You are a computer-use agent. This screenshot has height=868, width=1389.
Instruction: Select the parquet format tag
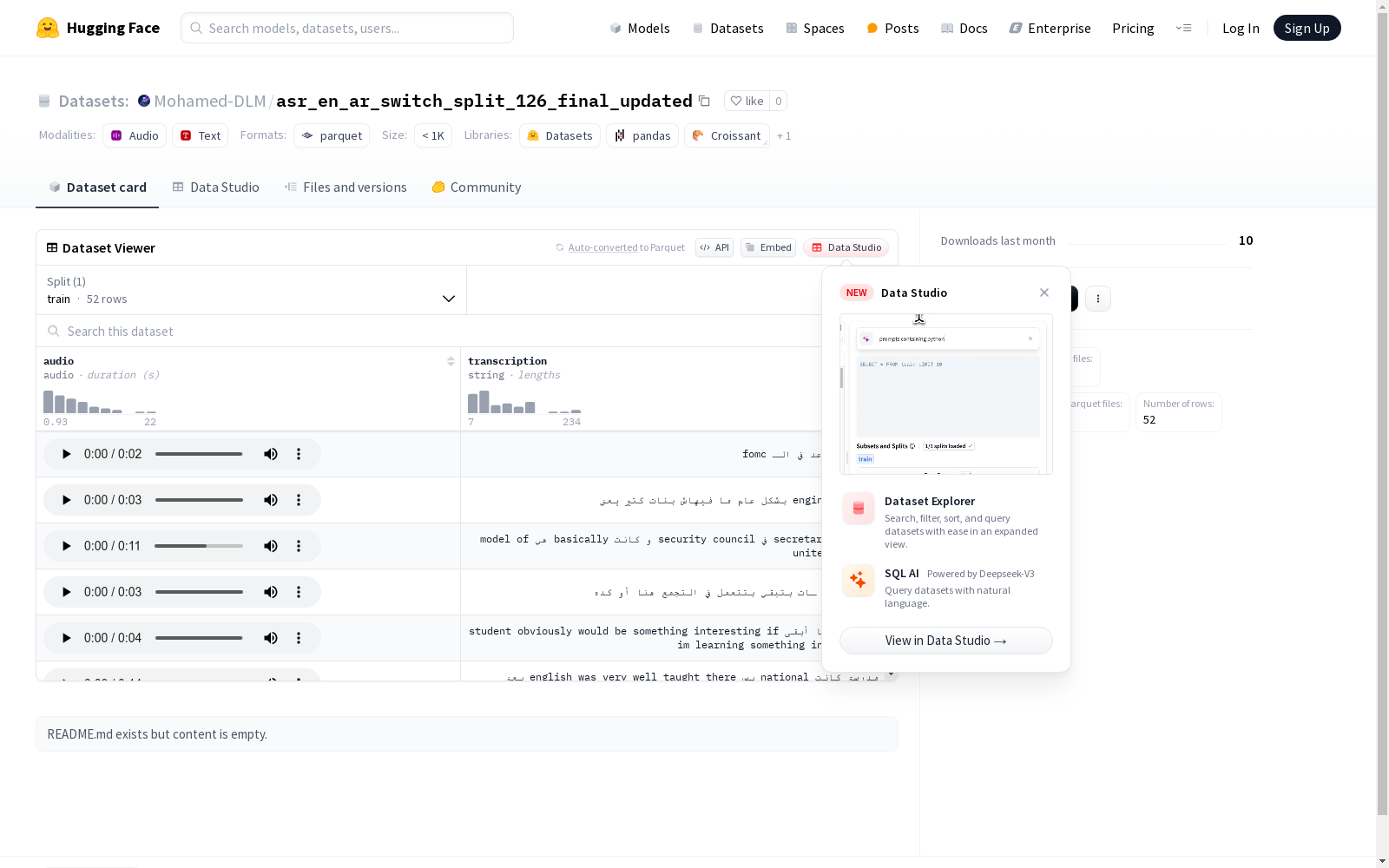[x=332, y=135]
